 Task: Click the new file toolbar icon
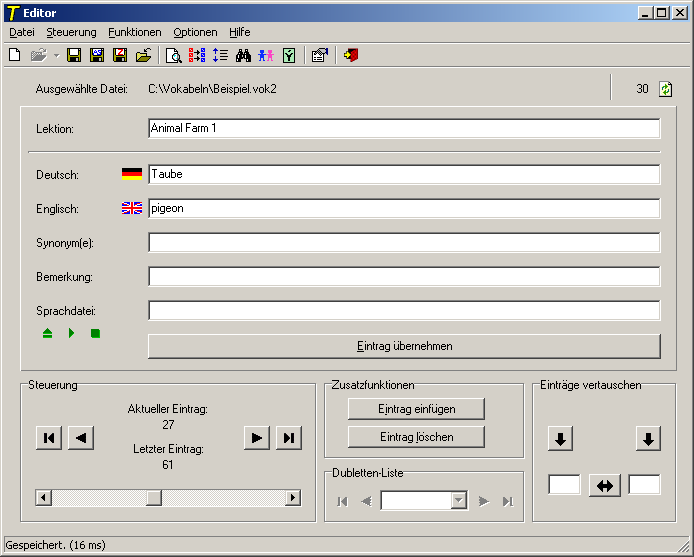pyautogui.click(x=14, y=56)
